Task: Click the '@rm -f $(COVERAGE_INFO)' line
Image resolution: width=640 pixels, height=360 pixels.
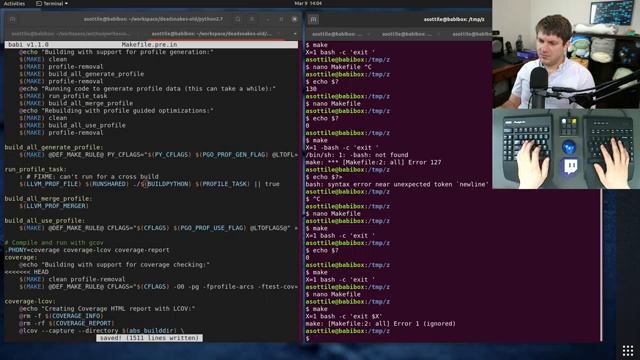Action: [61, 316]
